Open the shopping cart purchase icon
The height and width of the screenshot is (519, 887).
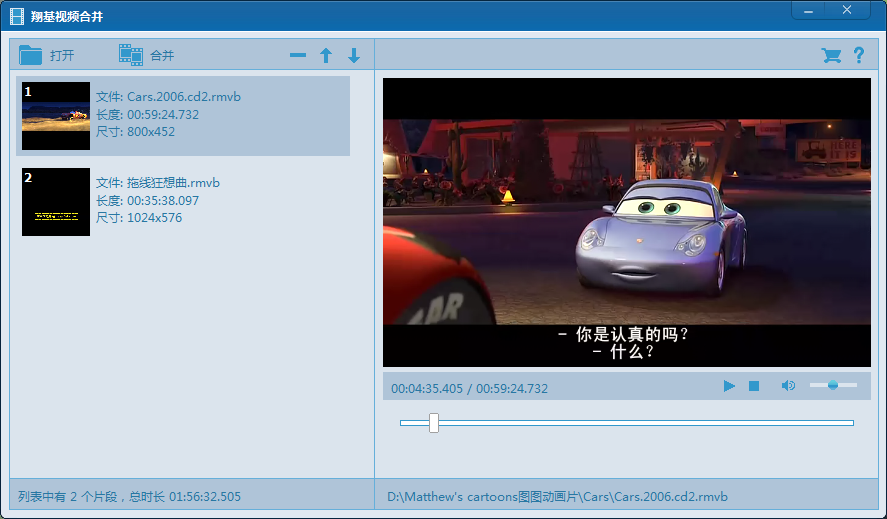831,55
